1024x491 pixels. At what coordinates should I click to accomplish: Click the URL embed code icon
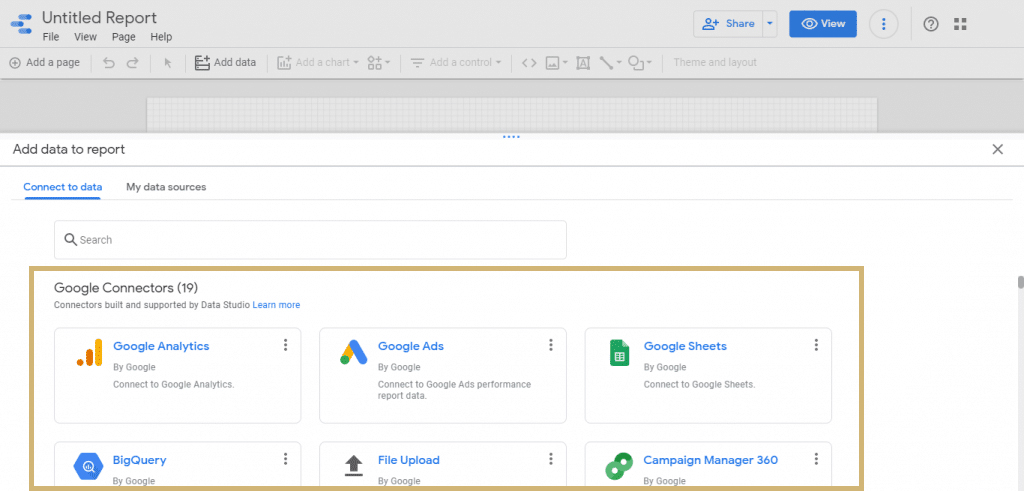(x=529, y=63)
